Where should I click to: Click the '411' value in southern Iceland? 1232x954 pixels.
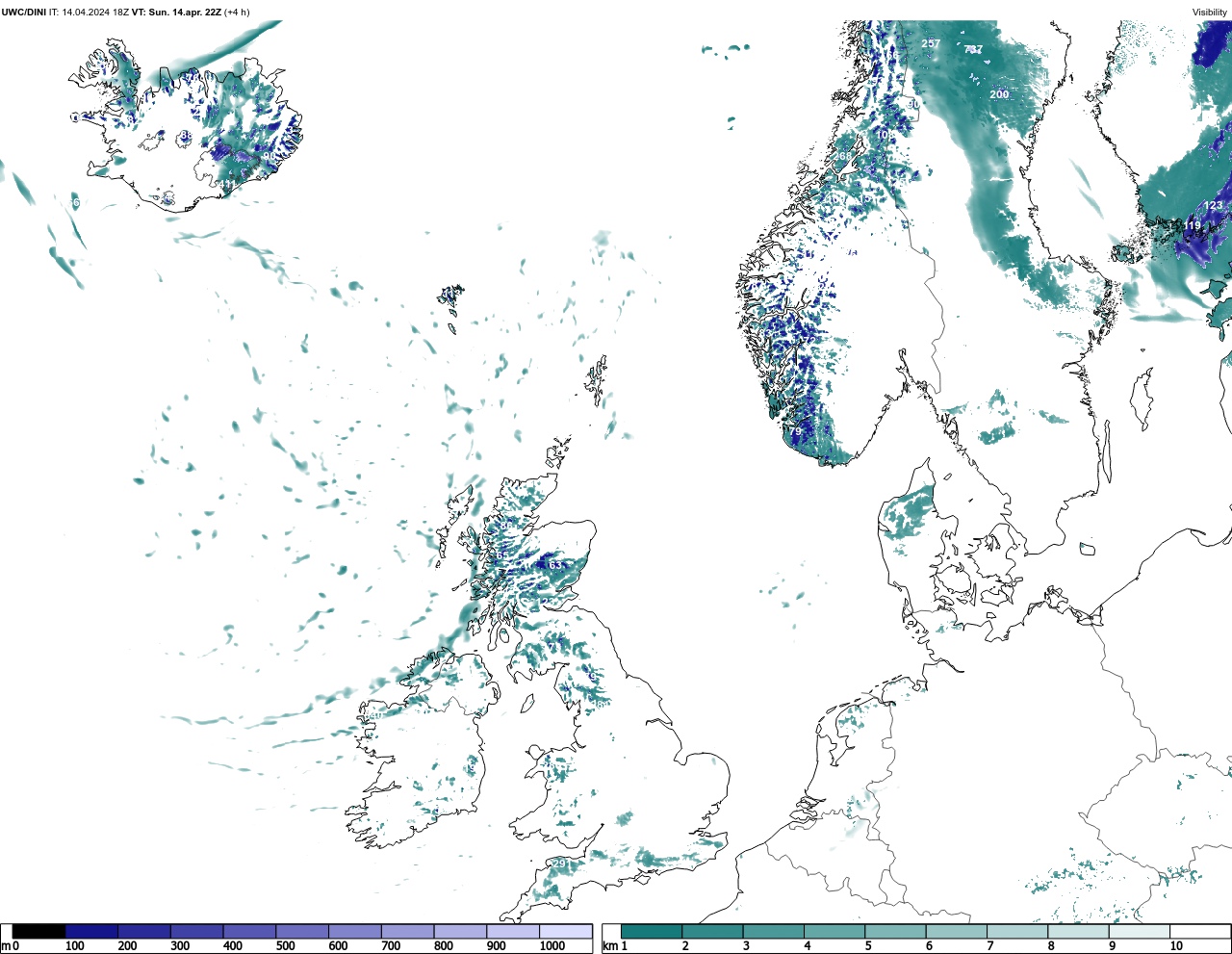tap(227, 184)
